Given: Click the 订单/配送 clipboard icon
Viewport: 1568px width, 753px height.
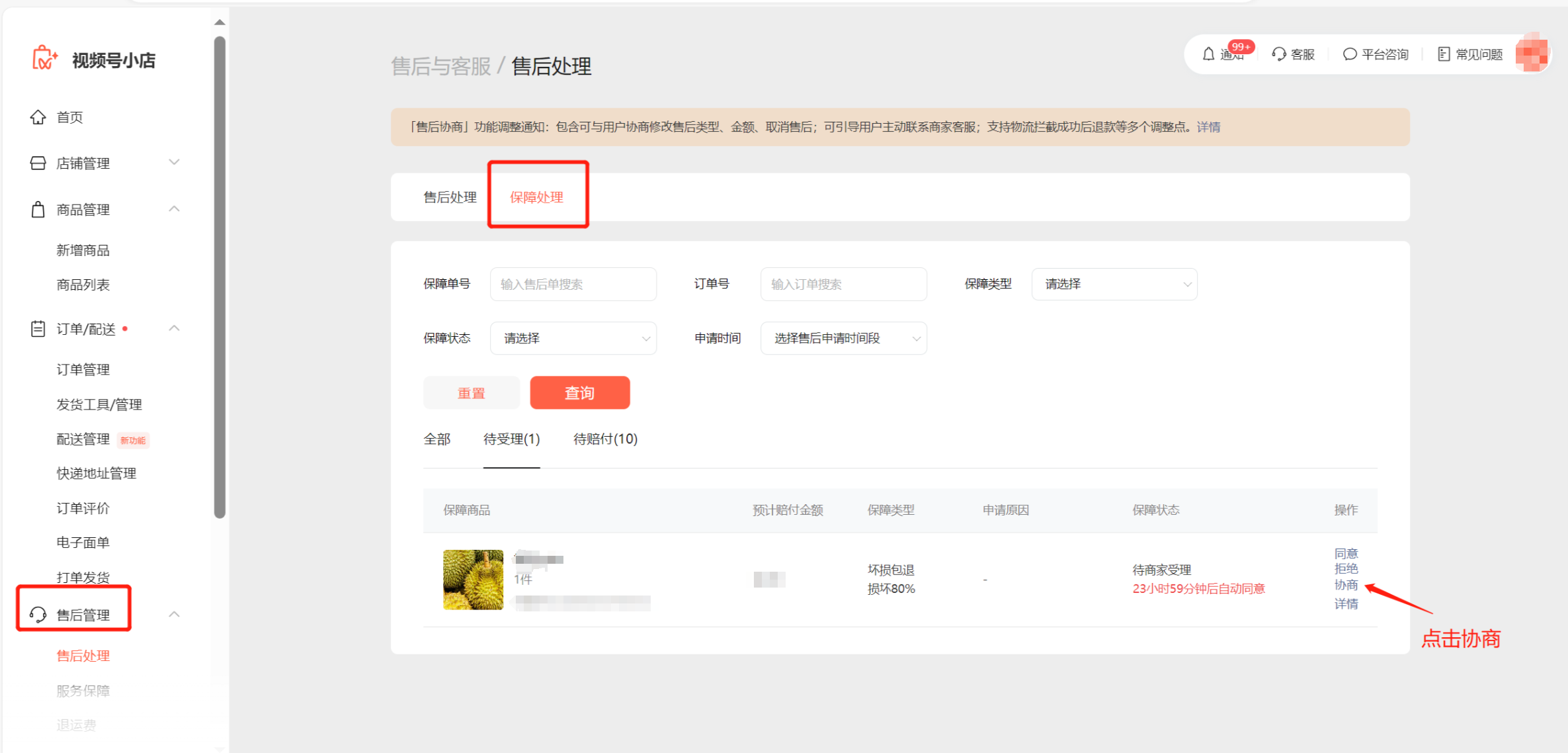Looking at the screenshot, I should click(x=38, y=329).
